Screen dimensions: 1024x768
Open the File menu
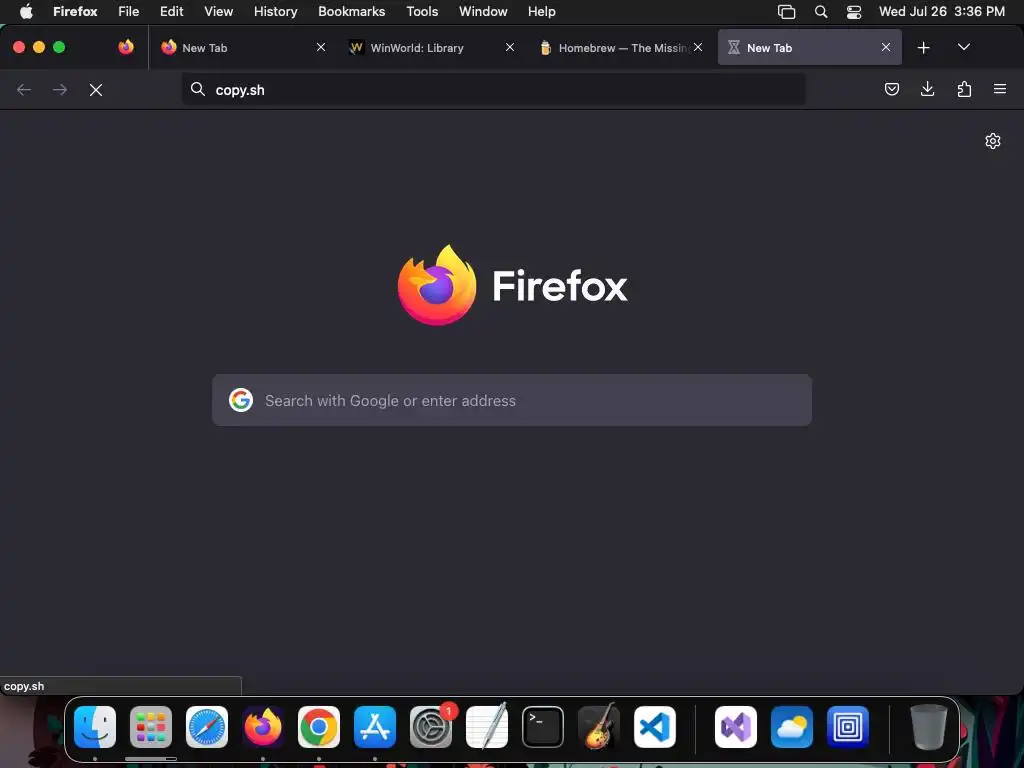click(x=129, y=12)
